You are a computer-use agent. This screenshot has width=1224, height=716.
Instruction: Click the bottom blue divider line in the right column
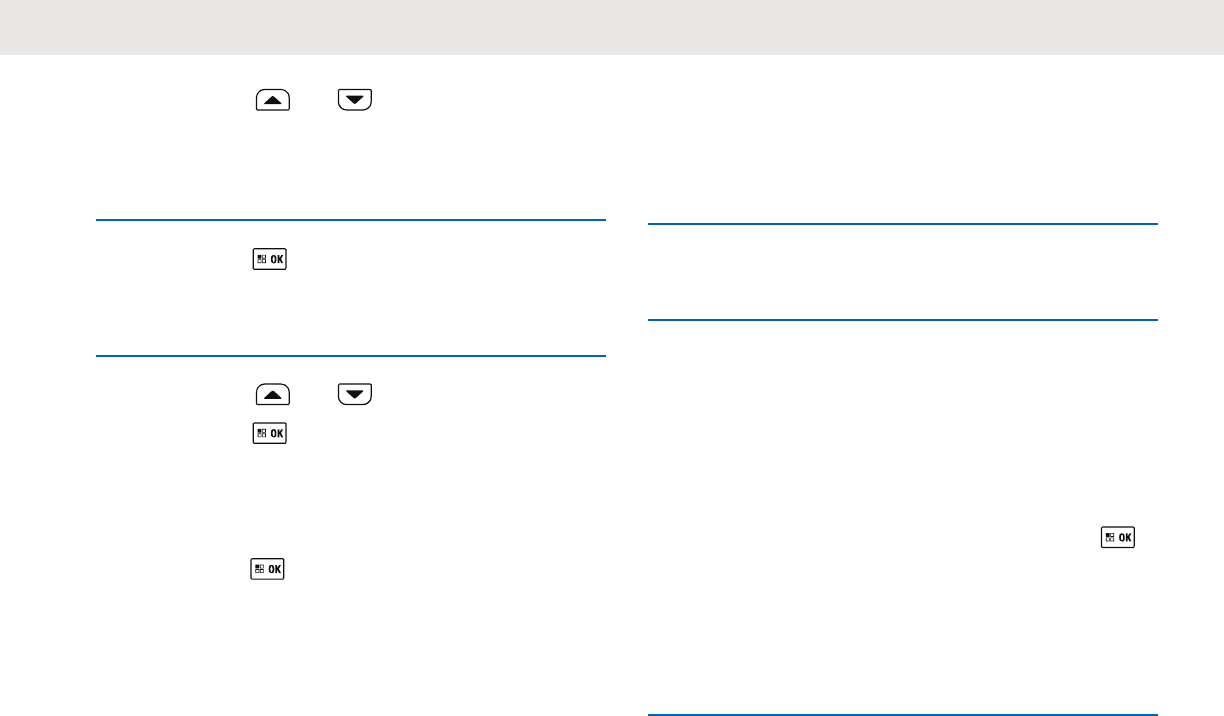pos(902,714)
